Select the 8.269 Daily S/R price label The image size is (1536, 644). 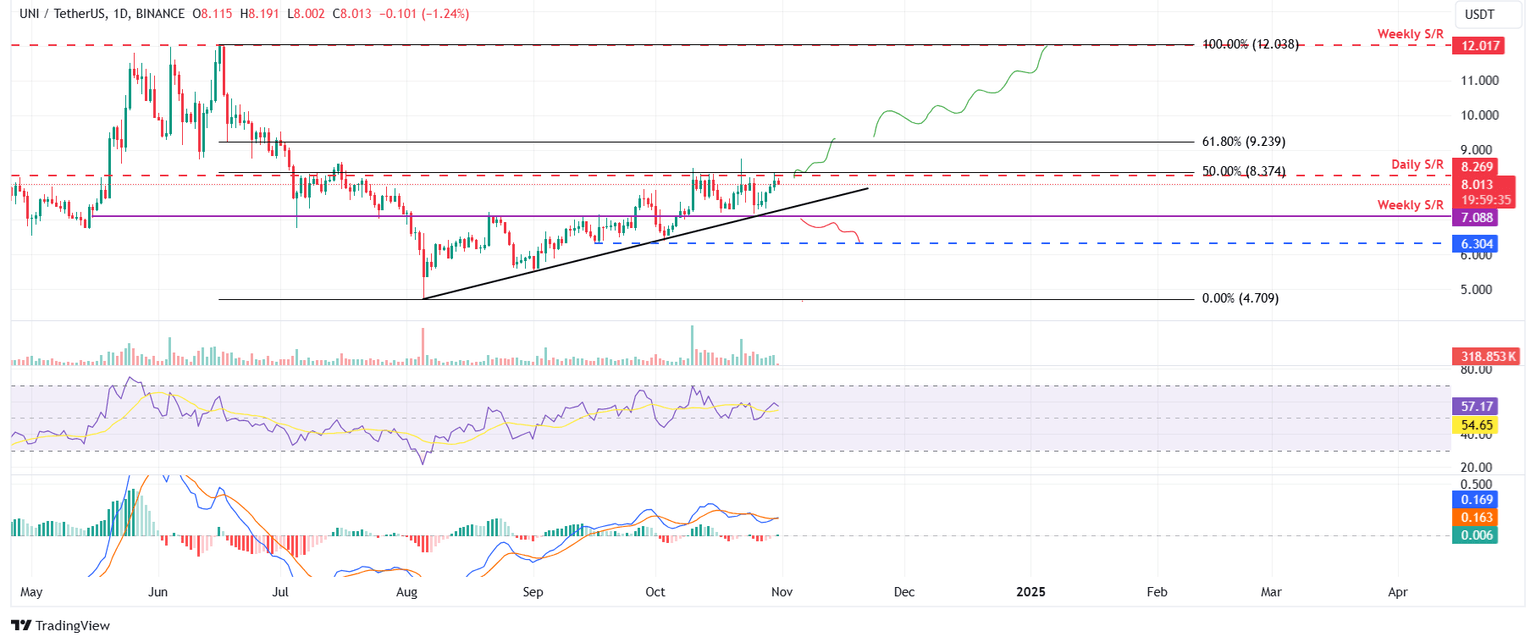1477,167
